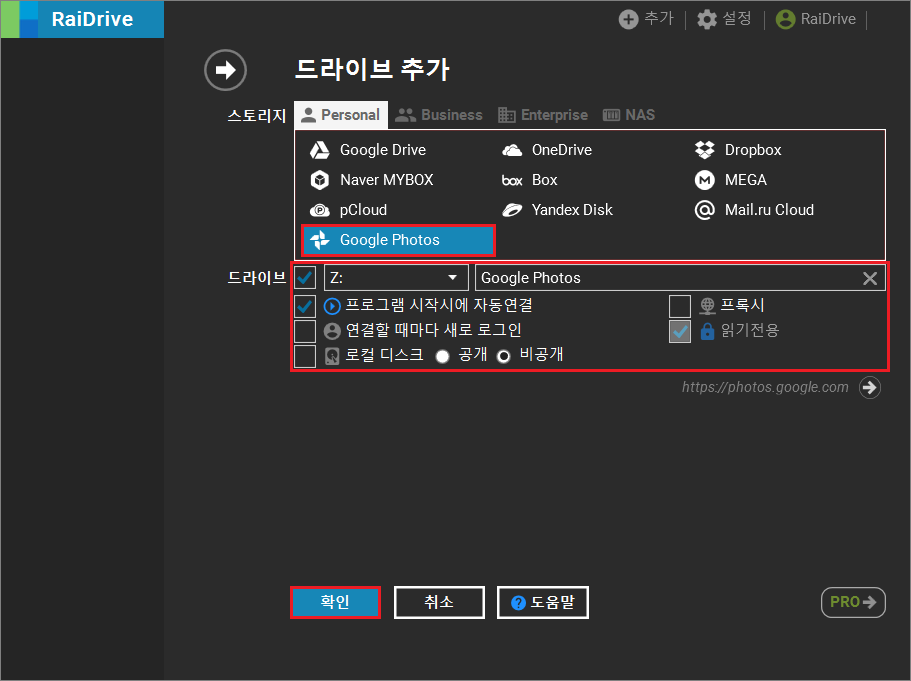The height and width of the screenshot is (681, 911).
Task: Select the 비공개 private radio button
Action: click(504, 356)
